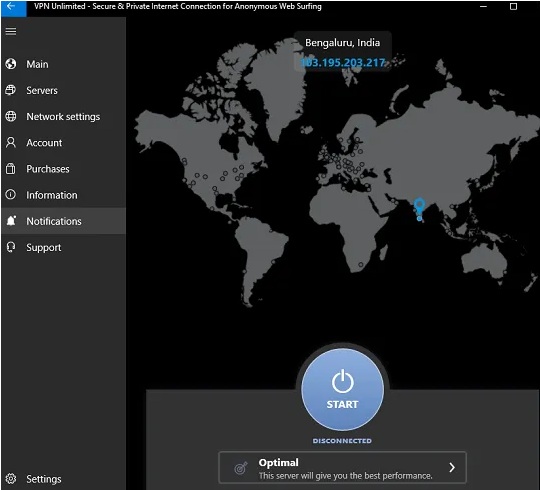
Task: Click the Notifications bell icon
Action: click(x=11, y=221)
